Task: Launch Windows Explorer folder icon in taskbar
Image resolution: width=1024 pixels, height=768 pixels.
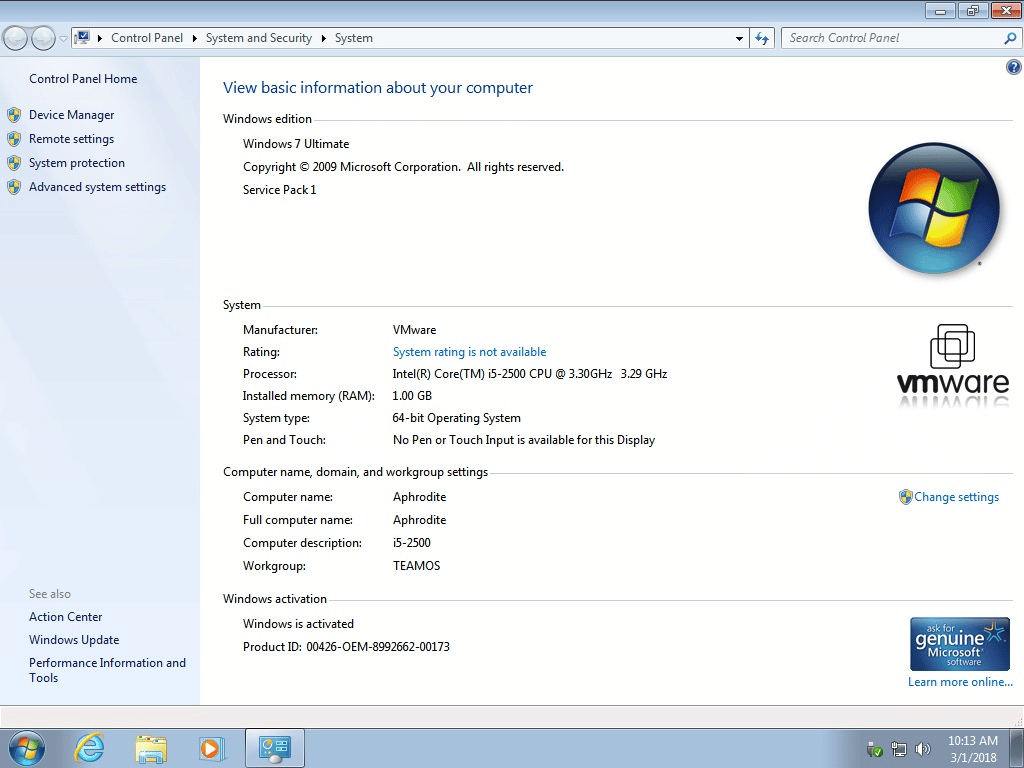Action: click(151, 747)
